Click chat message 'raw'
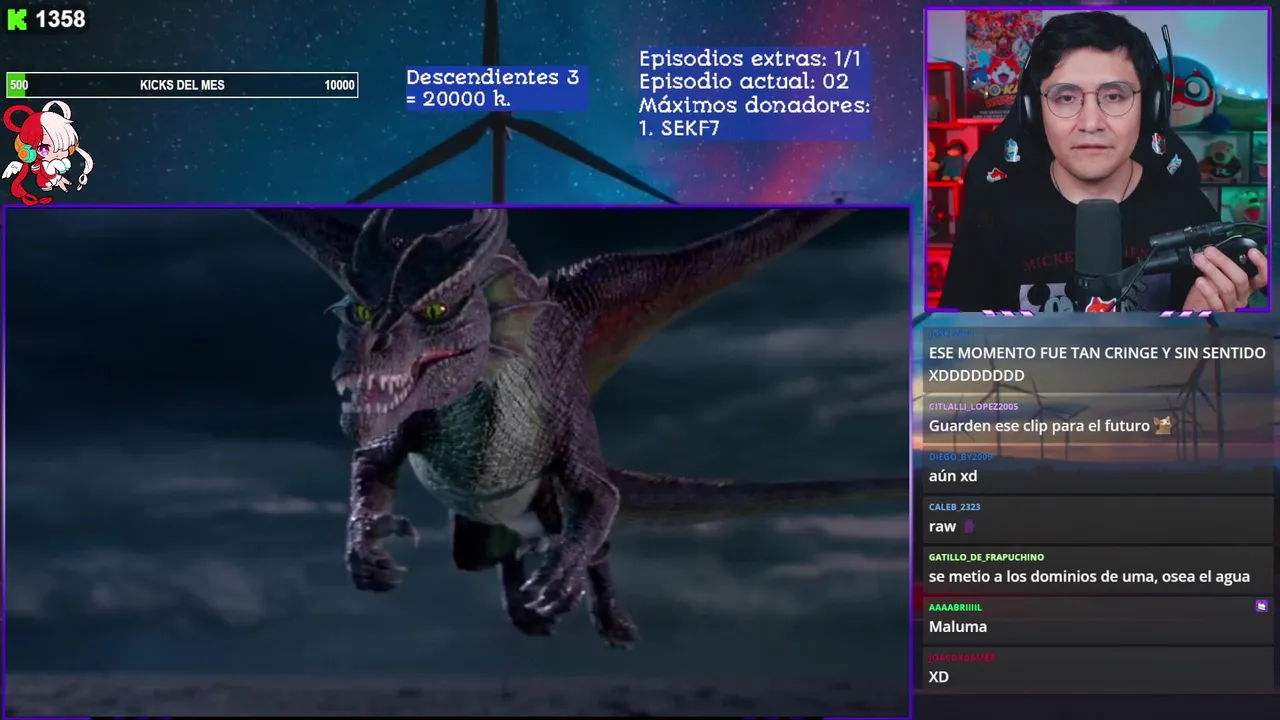This screenshot has height=720, width=1280. (942, 526)
